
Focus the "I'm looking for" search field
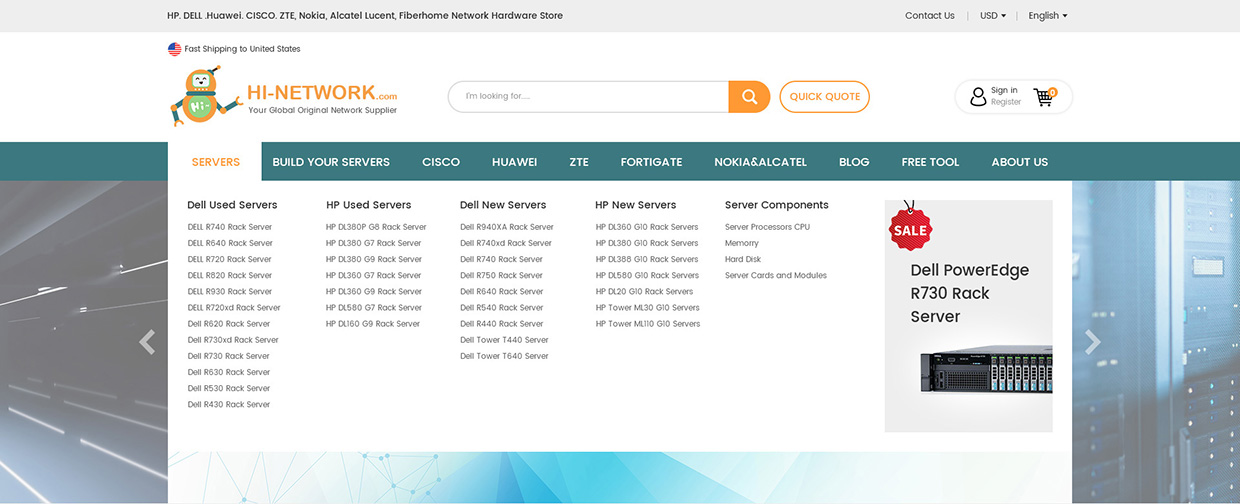[588, 97]
